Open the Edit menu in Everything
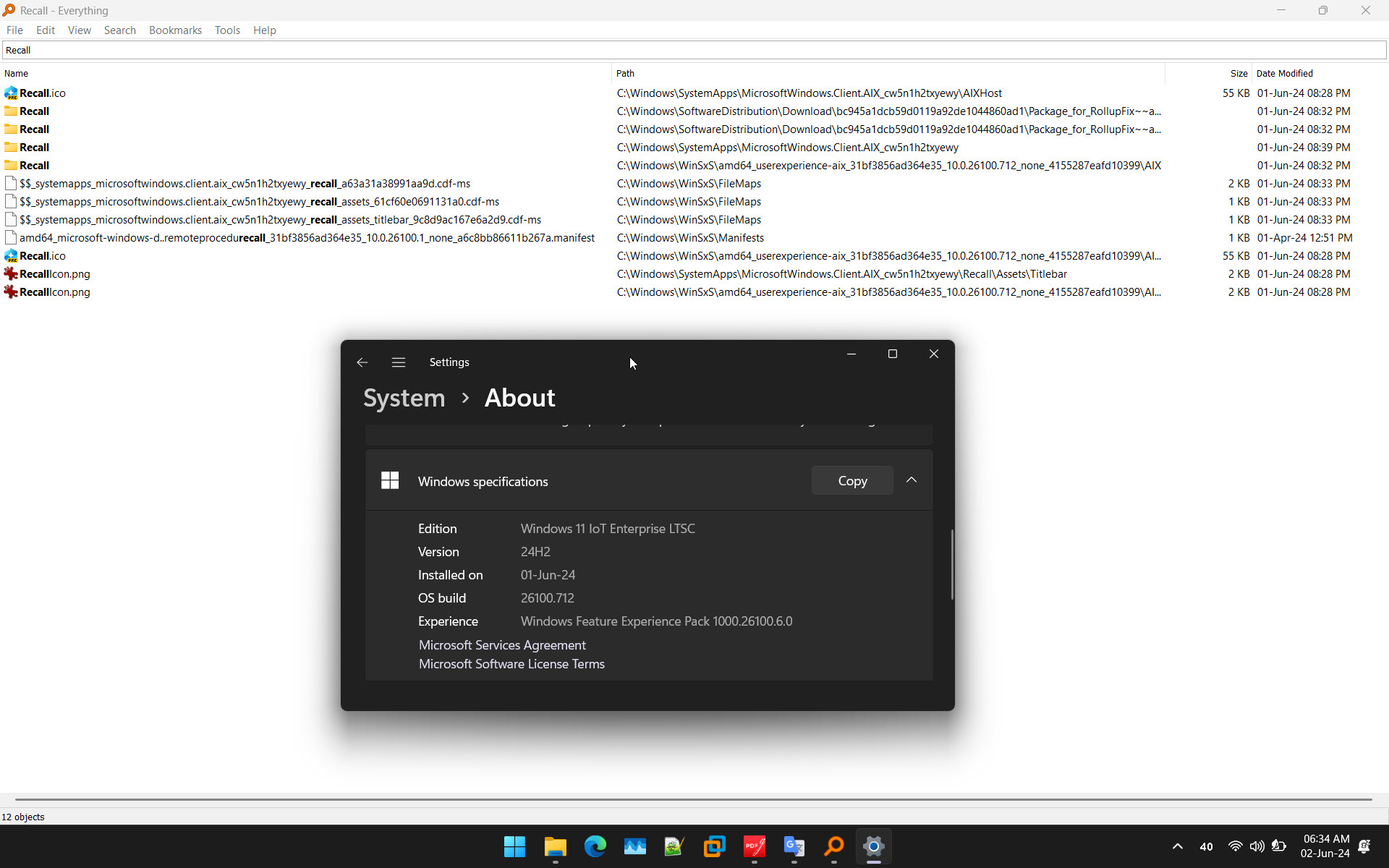Screen dimensions: 1389x868 (46, 30)
